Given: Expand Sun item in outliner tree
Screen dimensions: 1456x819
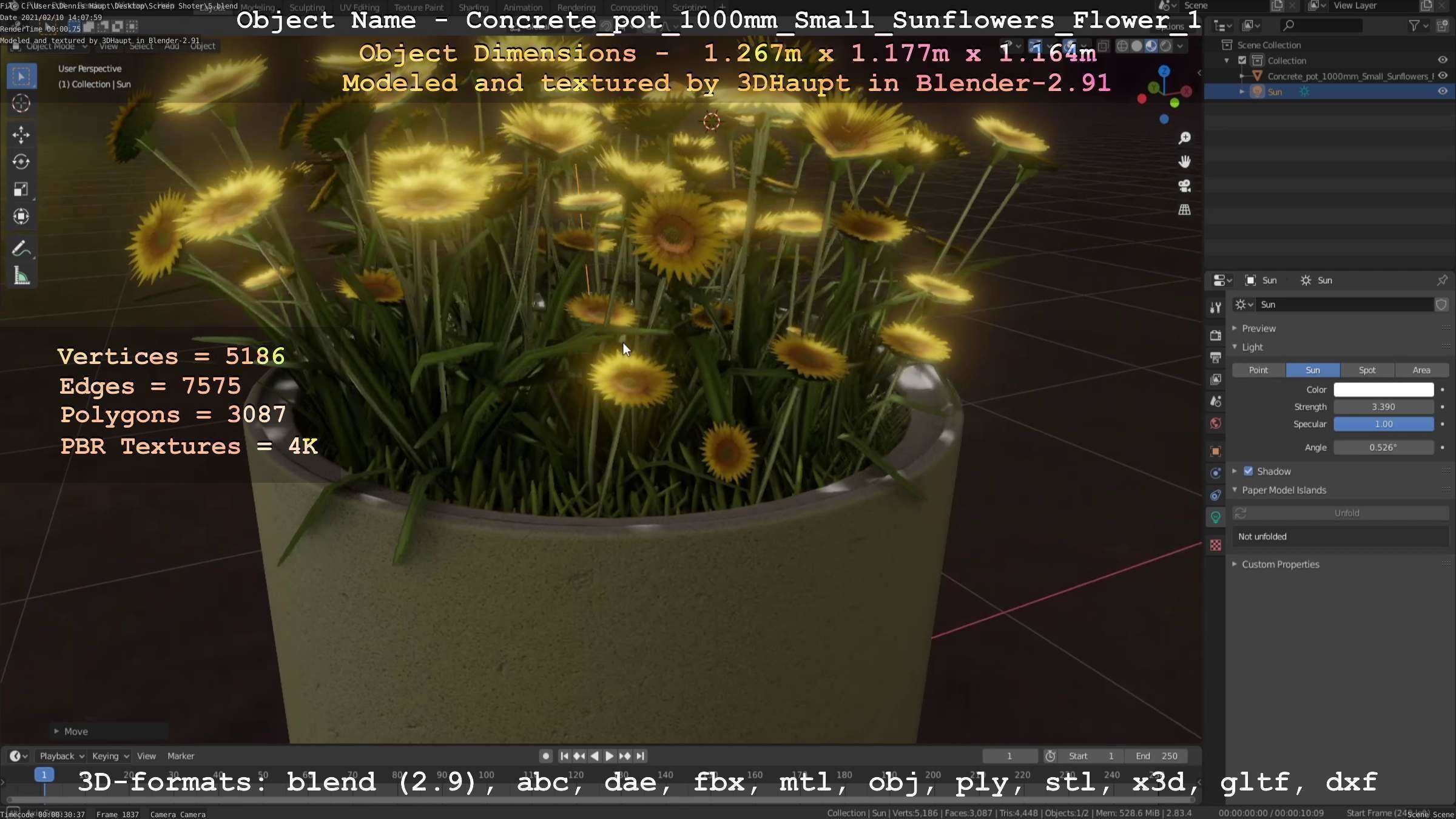Looking at the screenshot, I should [1242, 92].
